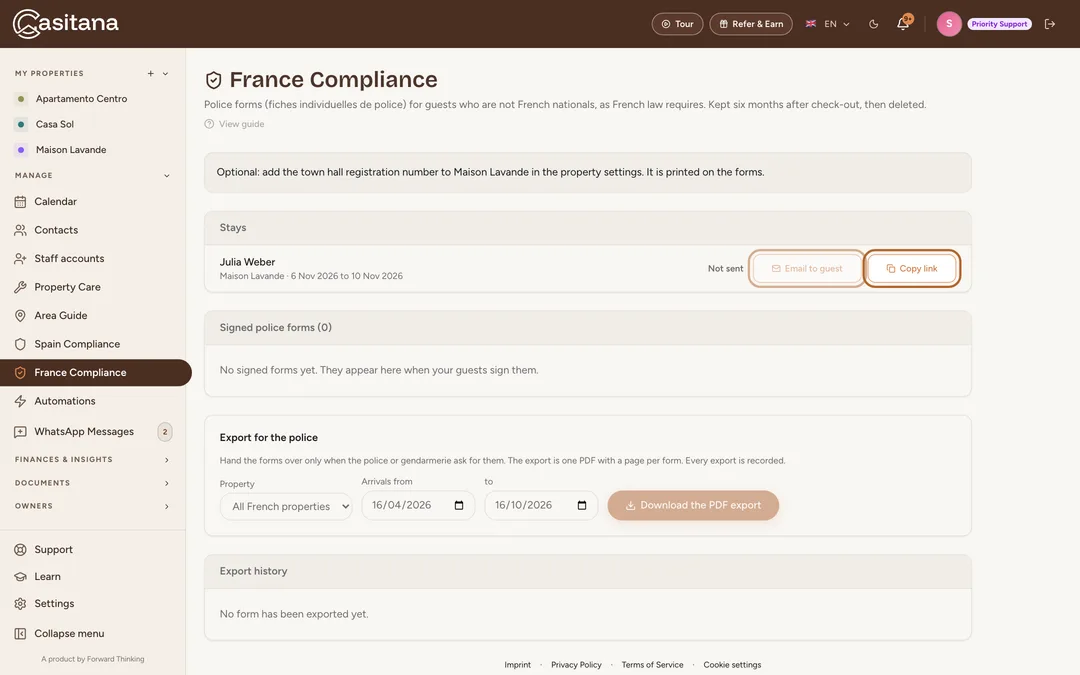This screenshot has width=1080, height=675.
Task: Open Spain Compliance
Action: tap(76, 344)
